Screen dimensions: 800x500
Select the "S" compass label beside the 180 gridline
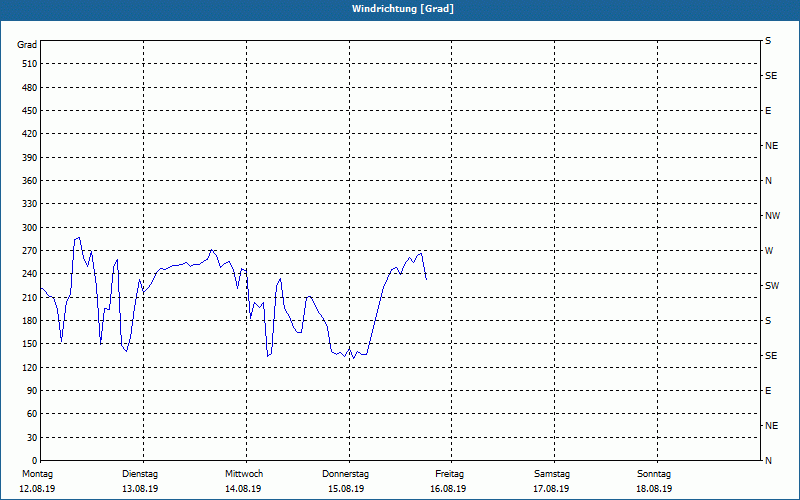point(768,321)
